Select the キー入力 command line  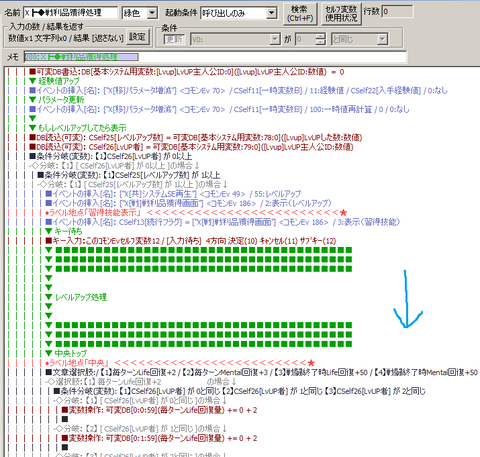191,241
